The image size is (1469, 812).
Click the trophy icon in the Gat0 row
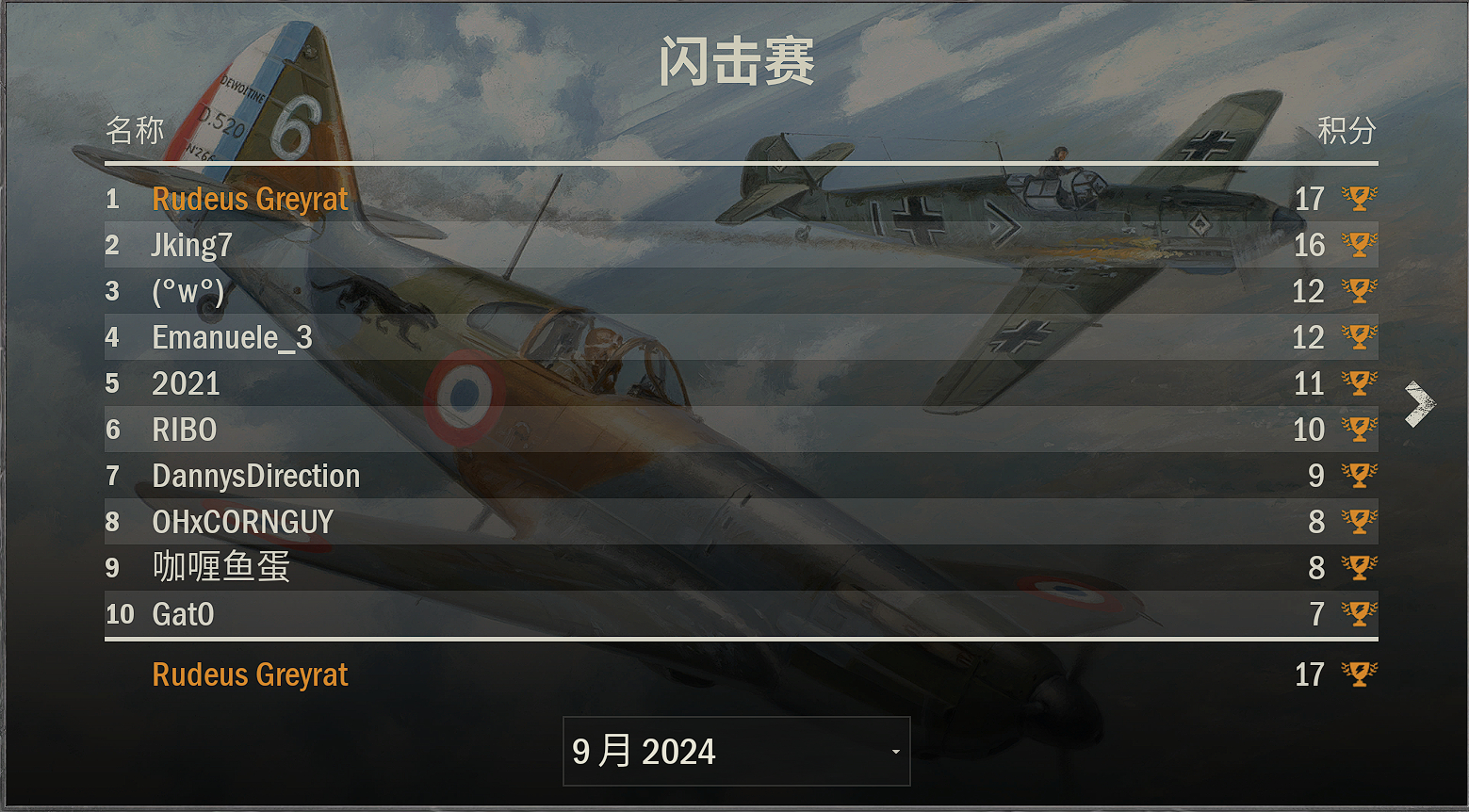[1359, 614]
